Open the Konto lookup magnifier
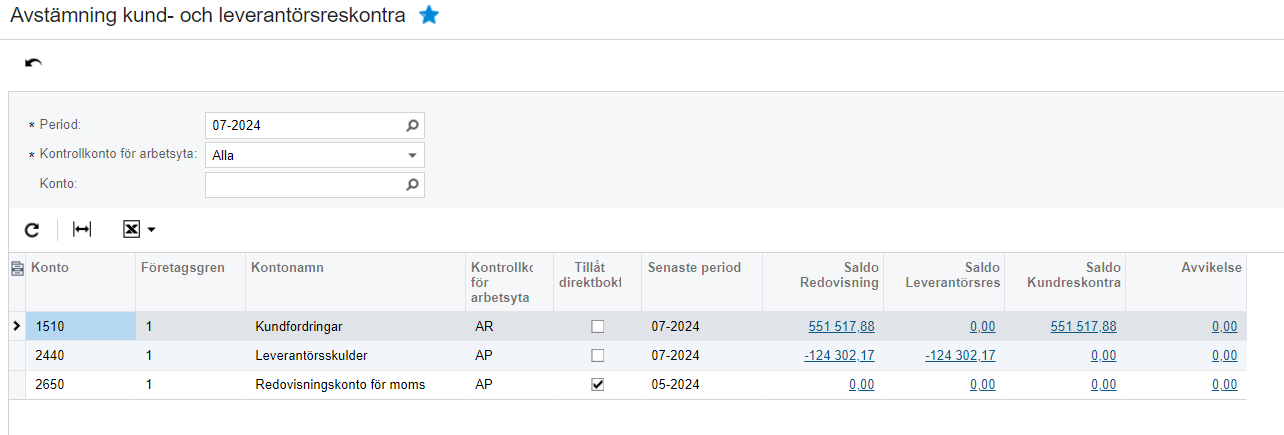The width and height of the screenshot is (1284, 435). 412,185
